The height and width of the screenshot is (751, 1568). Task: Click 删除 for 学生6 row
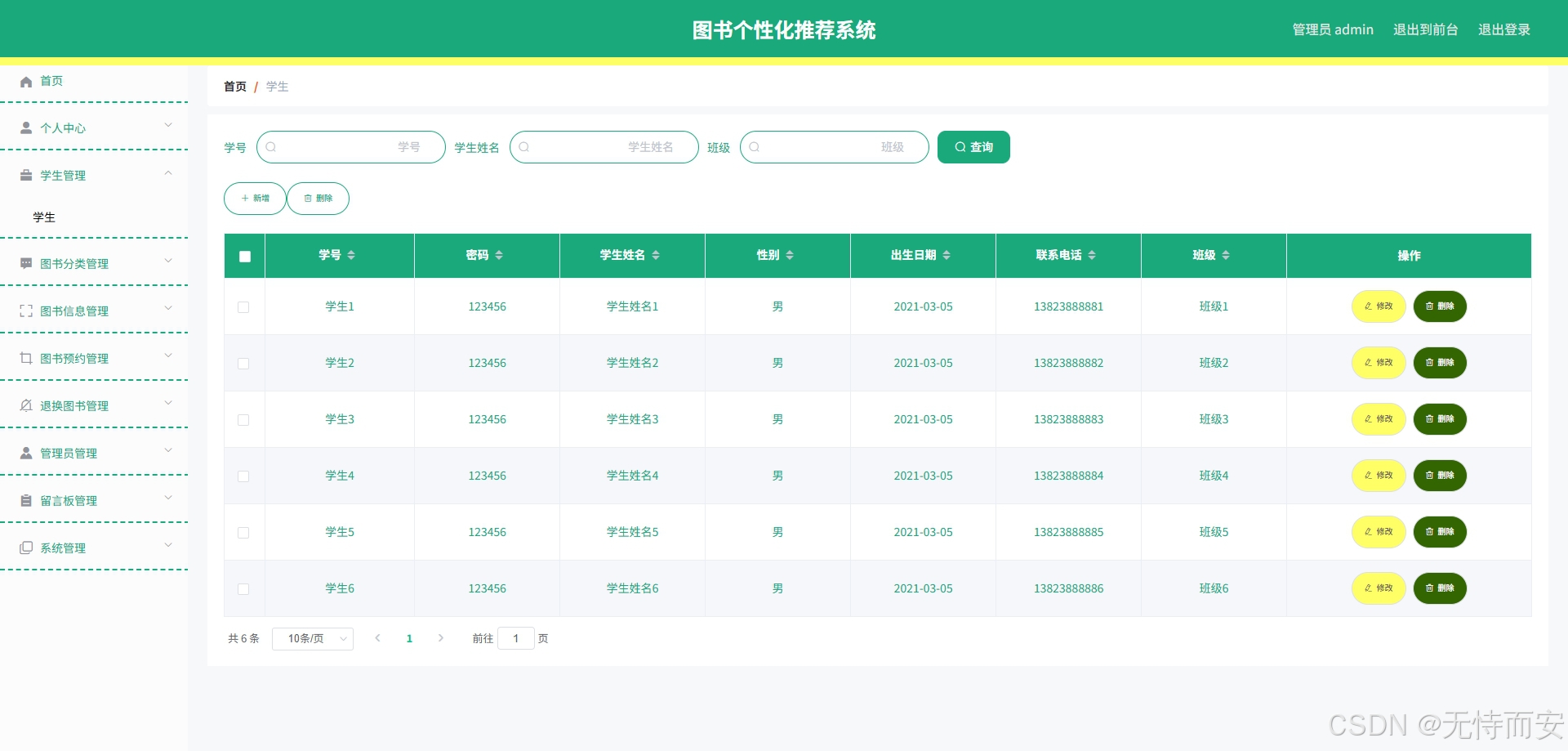tap(1440, 588)
